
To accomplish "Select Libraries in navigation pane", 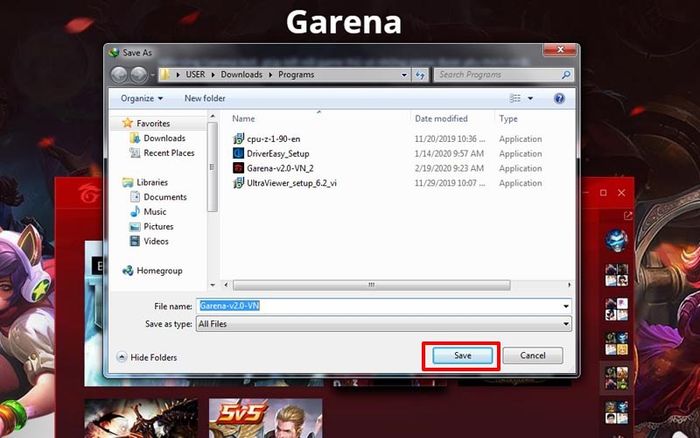I will click(x=152, y=182).
